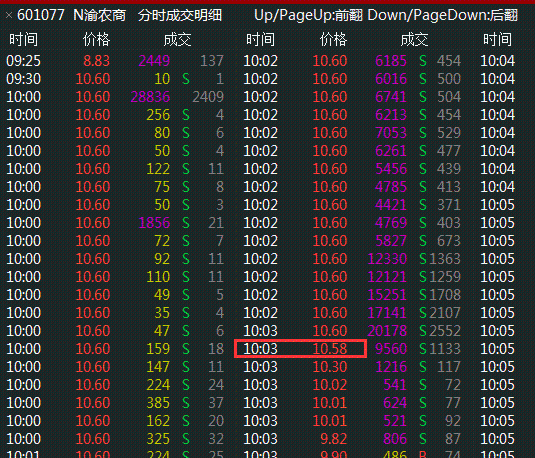Viewport: 535px width, 458px height.
Task: Select the price 10.30 cell
Action: coord(330,367)
